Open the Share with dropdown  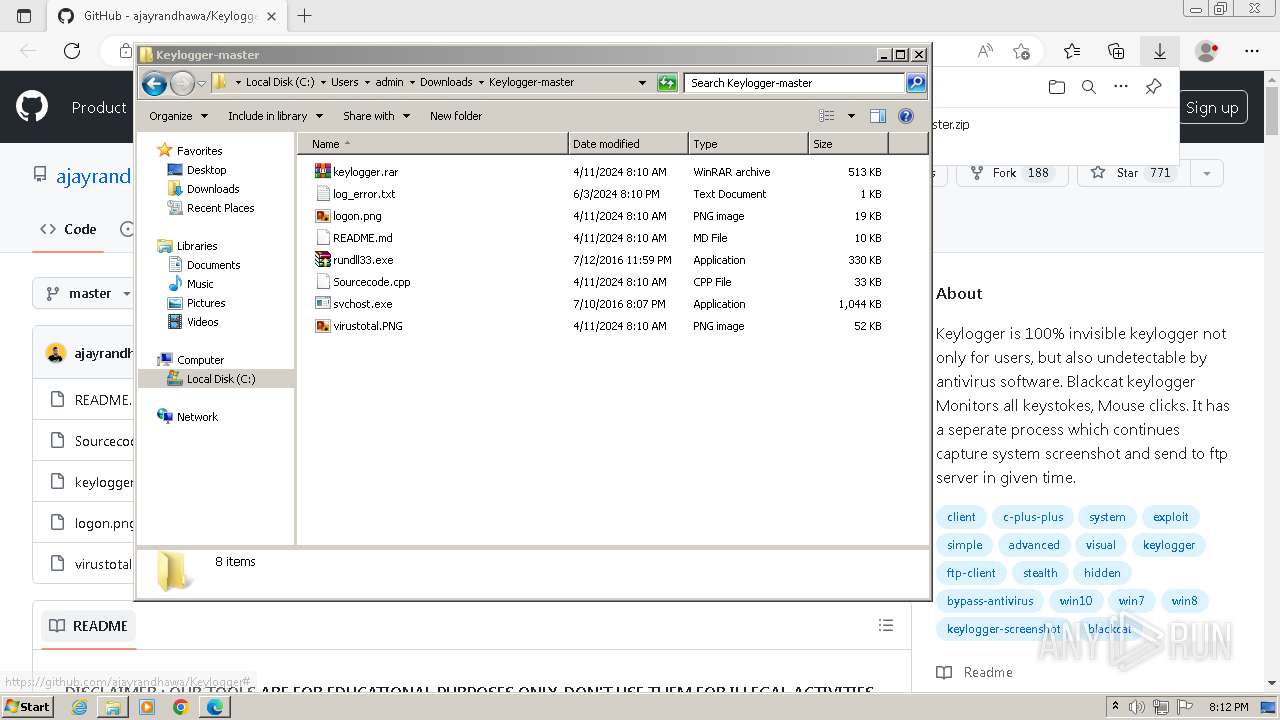click(376, 116)
